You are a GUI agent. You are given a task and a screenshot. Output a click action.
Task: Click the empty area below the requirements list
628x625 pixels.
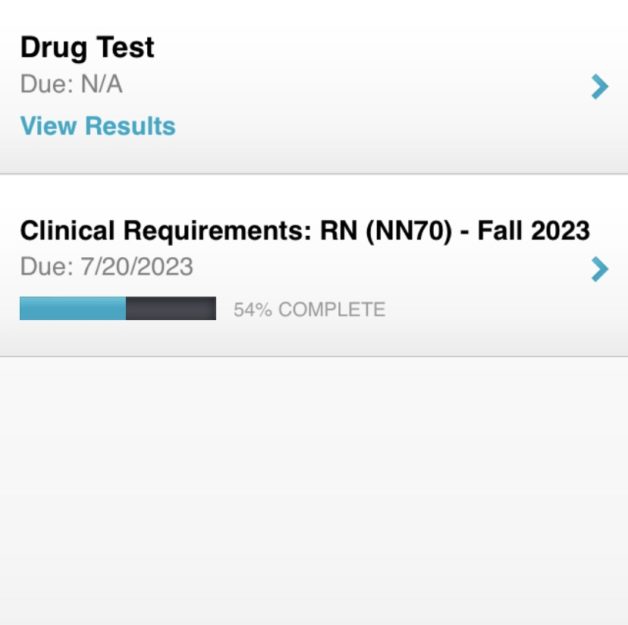[x=314, y=480]
